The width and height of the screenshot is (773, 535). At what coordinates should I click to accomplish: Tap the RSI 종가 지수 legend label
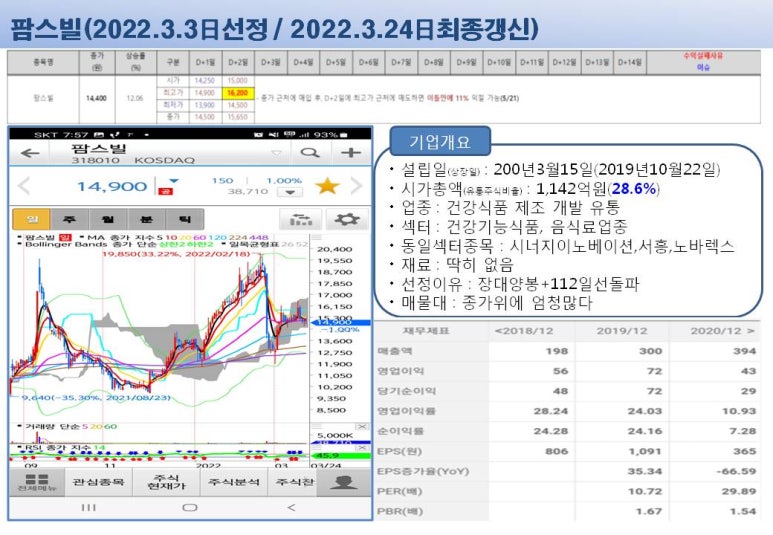click(62, 448)
